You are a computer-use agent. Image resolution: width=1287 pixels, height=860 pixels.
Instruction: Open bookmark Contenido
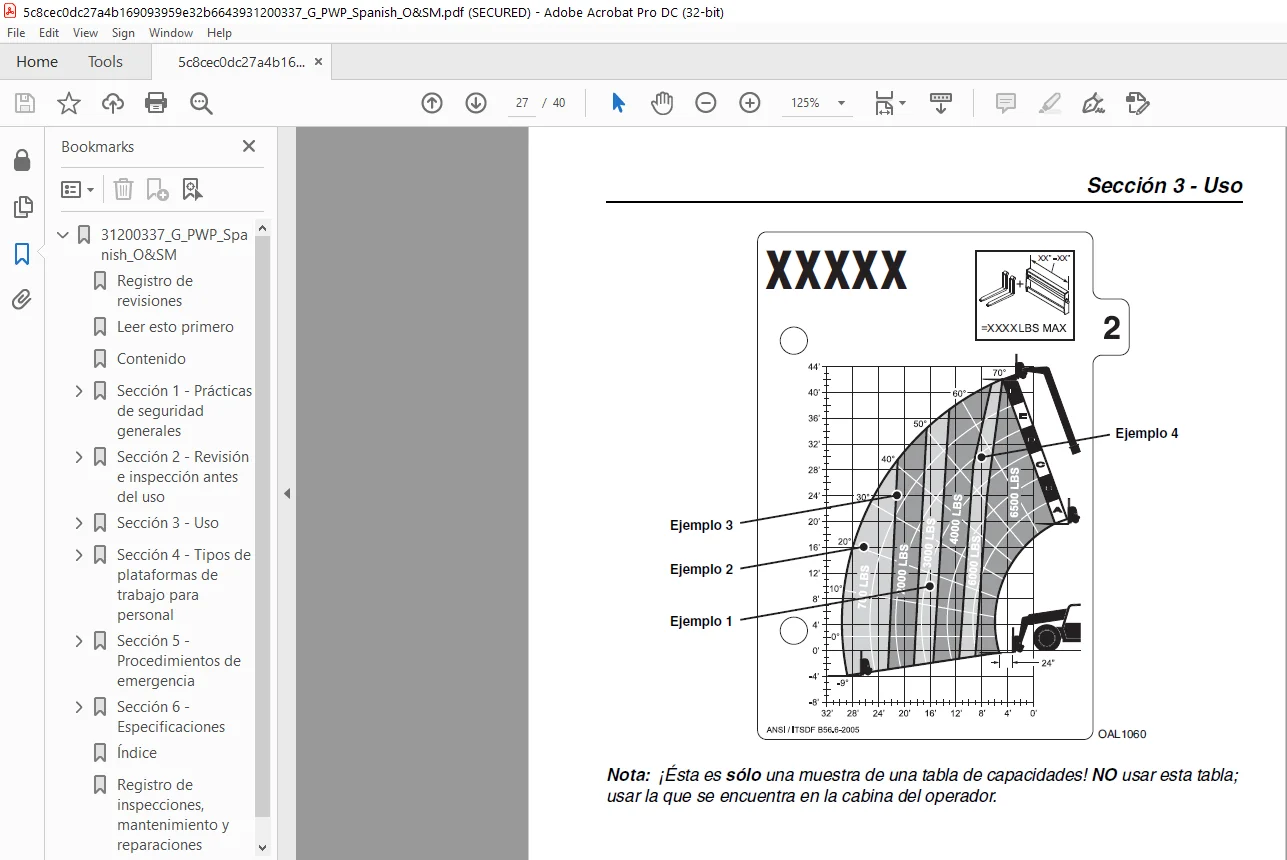pos(151,359)
